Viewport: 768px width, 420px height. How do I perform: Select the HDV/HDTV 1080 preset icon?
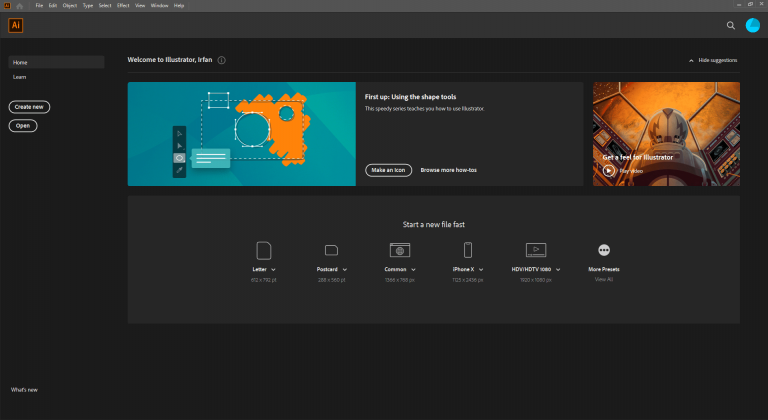point(536,250)
